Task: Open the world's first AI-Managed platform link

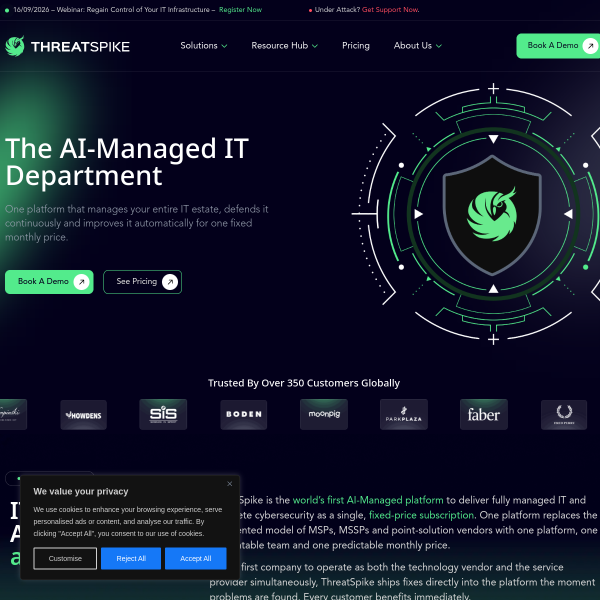Action: [368, 500]
